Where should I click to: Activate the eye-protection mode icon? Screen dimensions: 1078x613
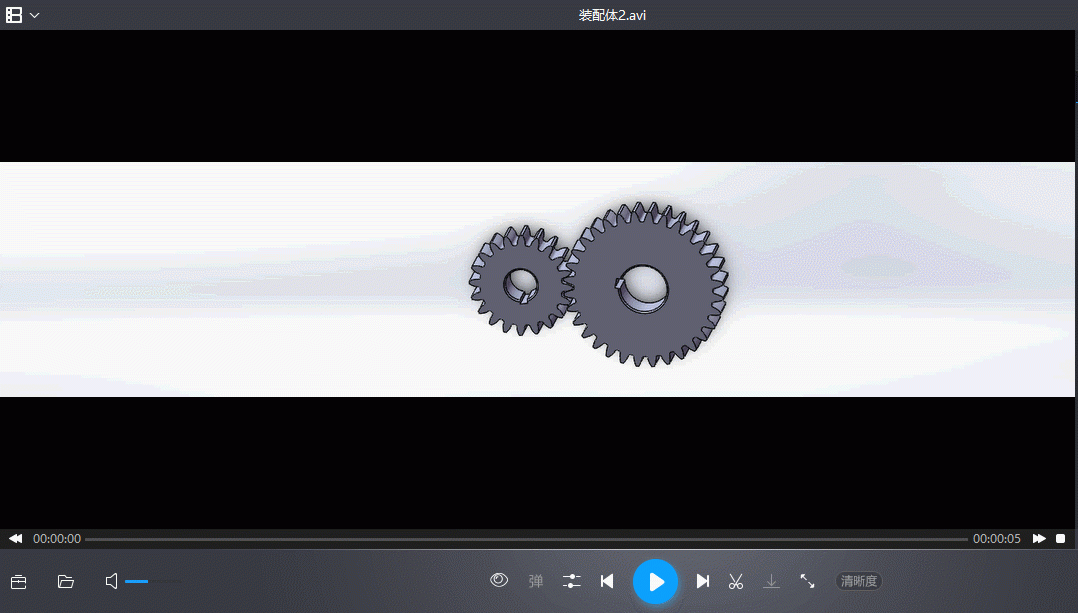pyautogui.click(x=499, y=581)
